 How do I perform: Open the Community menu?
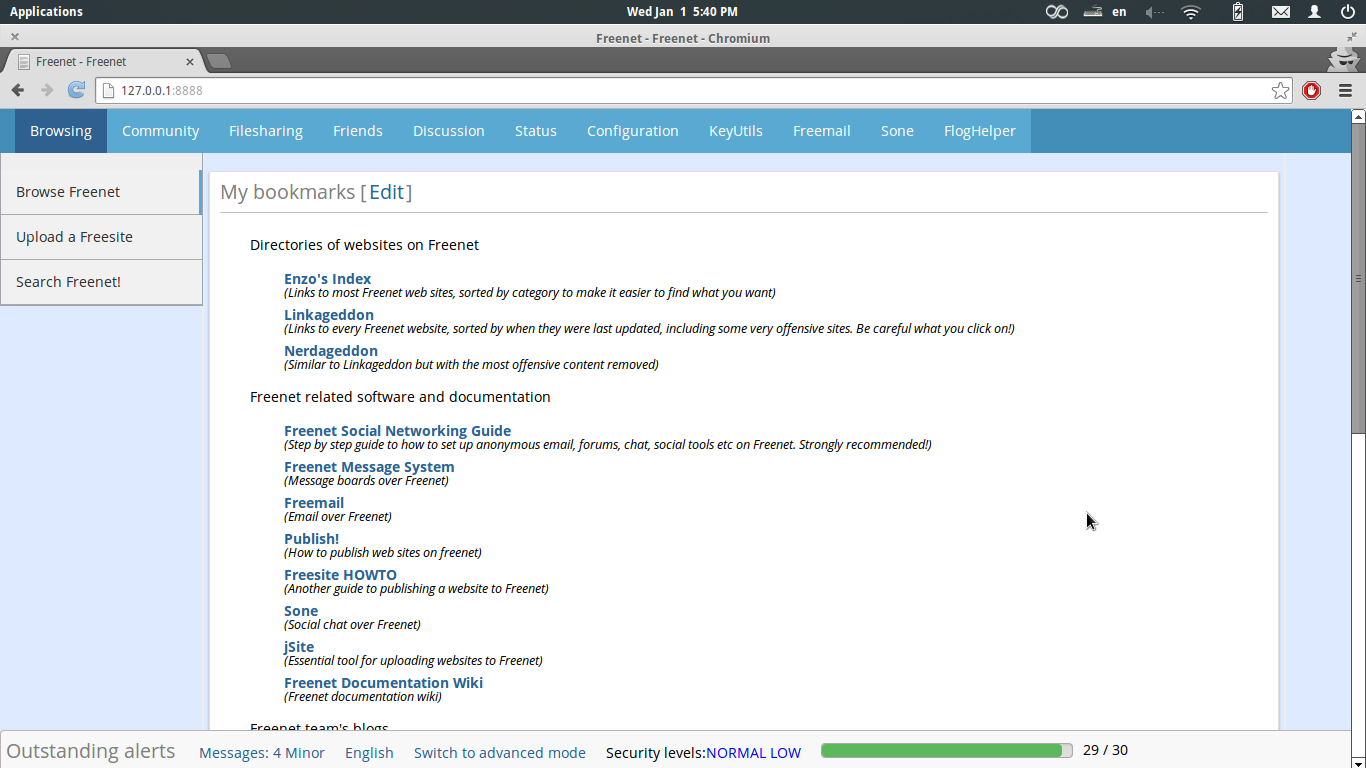(x=160, y=131)
